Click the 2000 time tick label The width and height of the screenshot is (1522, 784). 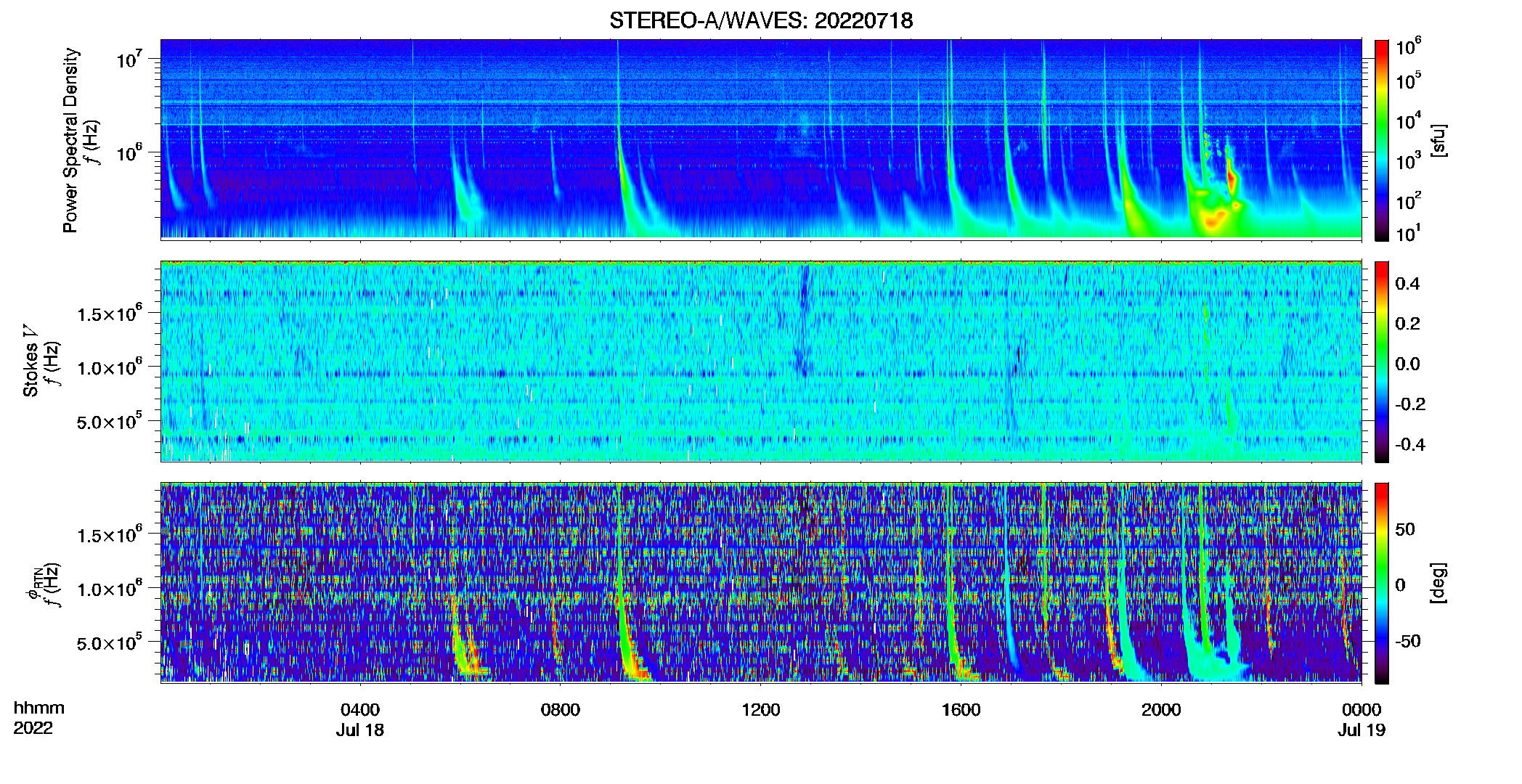[x=1161, y=710]
